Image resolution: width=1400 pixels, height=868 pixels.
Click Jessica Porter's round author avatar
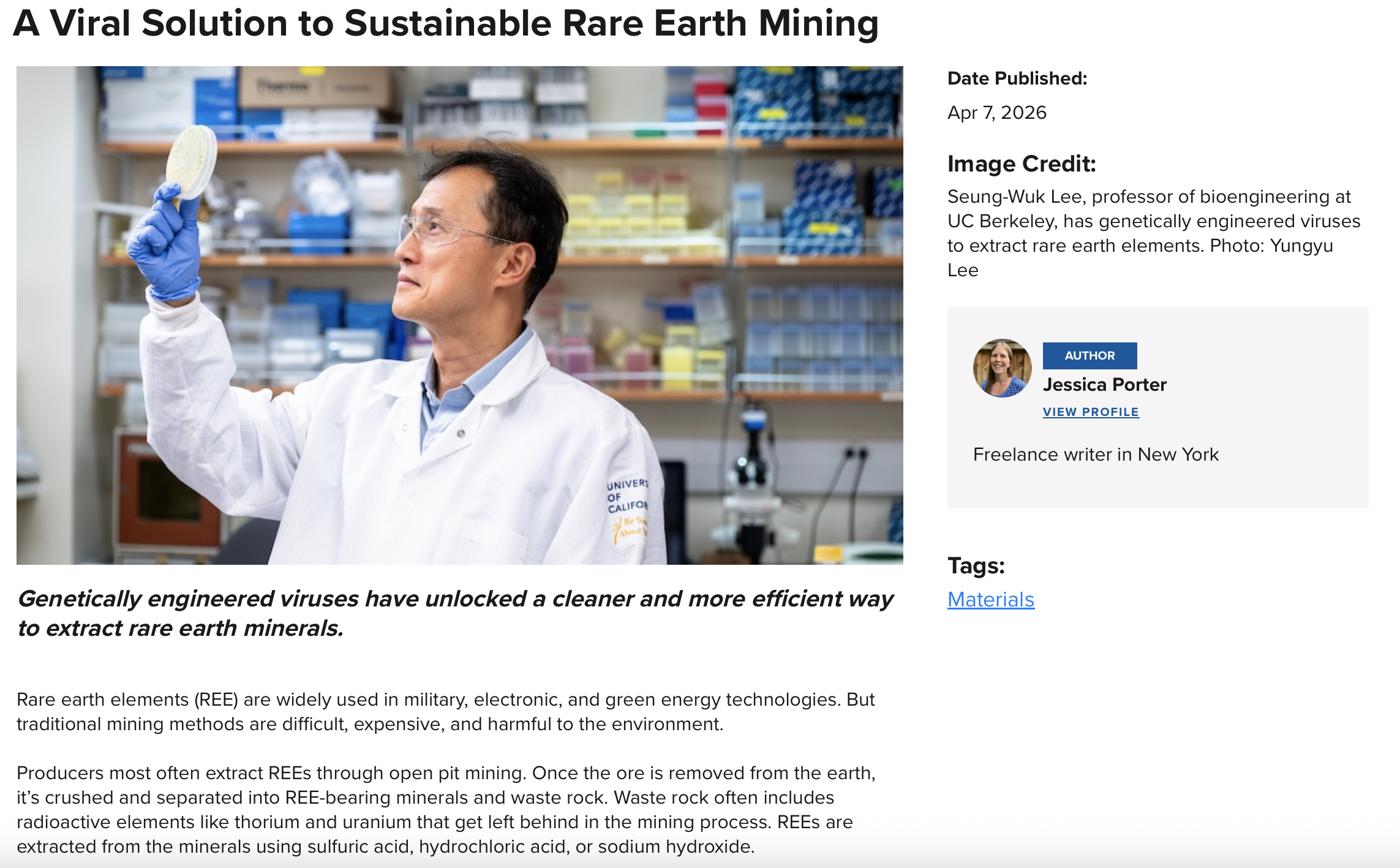(1002, 368)
